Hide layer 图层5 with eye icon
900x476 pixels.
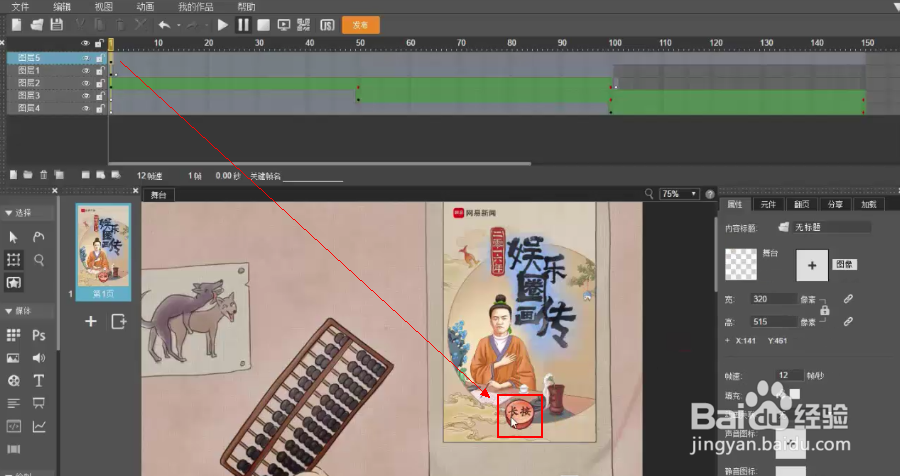coord(86,58)
